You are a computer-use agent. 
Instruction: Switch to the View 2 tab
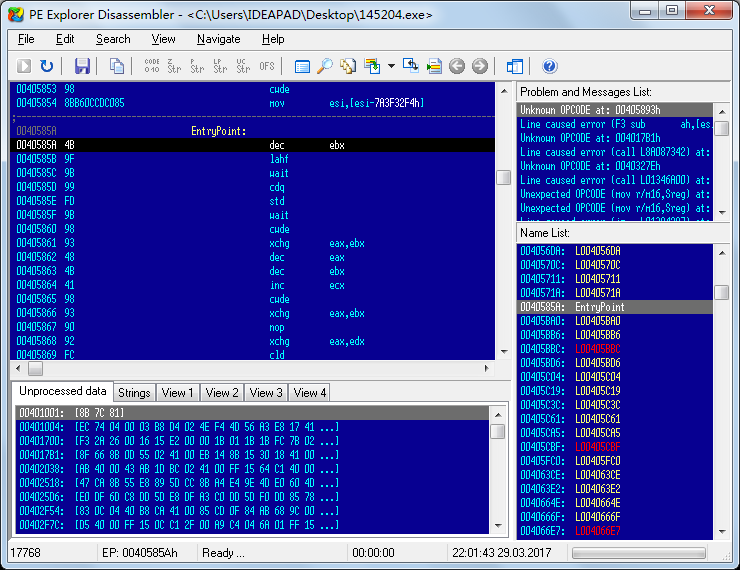pyautogui.click(x=222, y=393)
